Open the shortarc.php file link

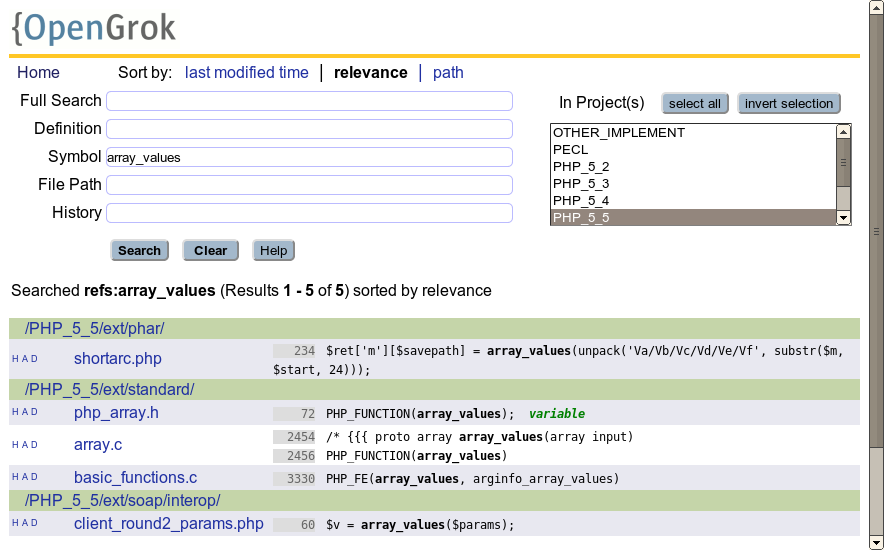[x=118, y=358]
